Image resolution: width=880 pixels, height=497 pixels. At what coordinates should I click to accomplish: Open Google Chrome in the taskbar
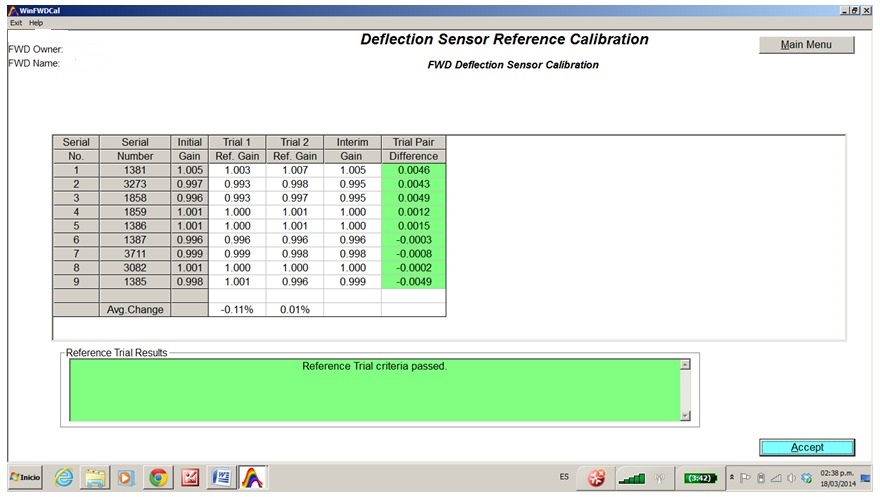[158, 478]
